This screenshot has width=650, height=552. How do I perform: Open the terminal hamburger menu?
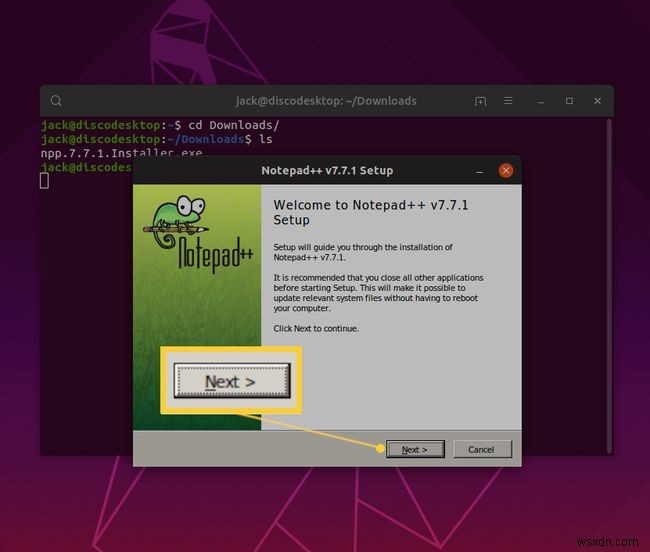508,101
